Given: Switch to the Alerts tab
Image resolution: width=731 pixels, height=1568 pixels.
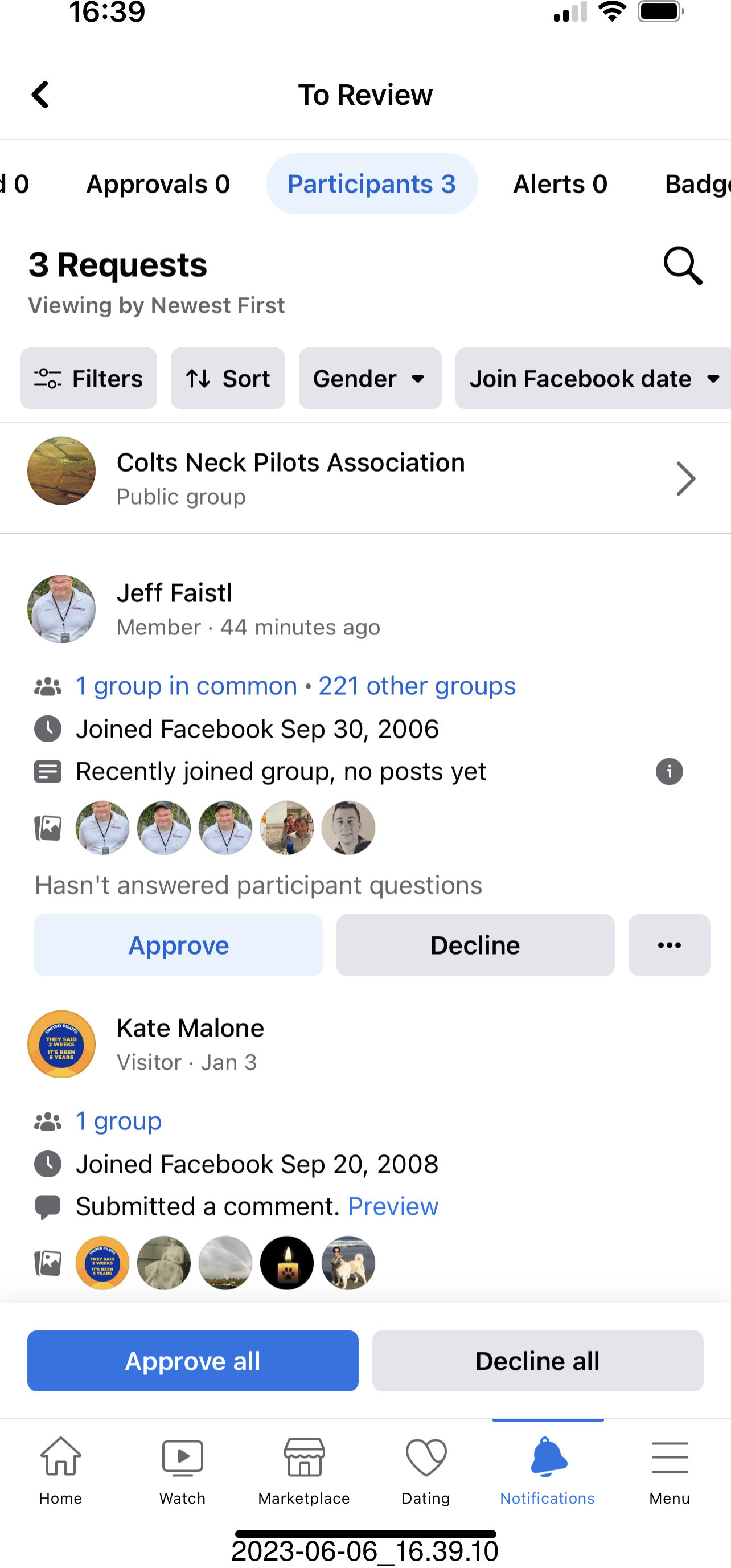Looking at the screenshot, I should tap(560, 184).
